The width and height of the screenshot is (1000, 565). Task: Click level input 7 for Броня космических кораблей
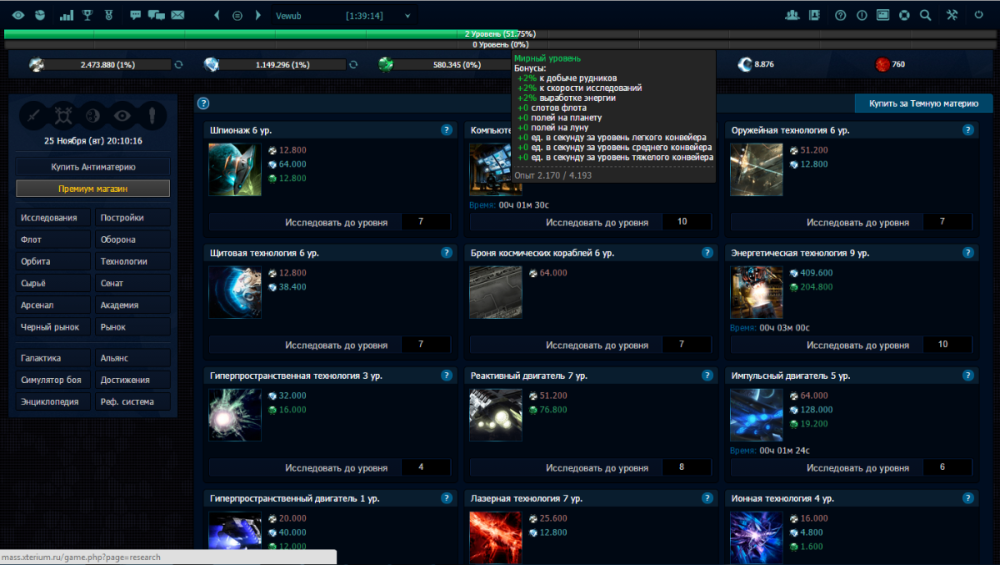click(687, 345)
